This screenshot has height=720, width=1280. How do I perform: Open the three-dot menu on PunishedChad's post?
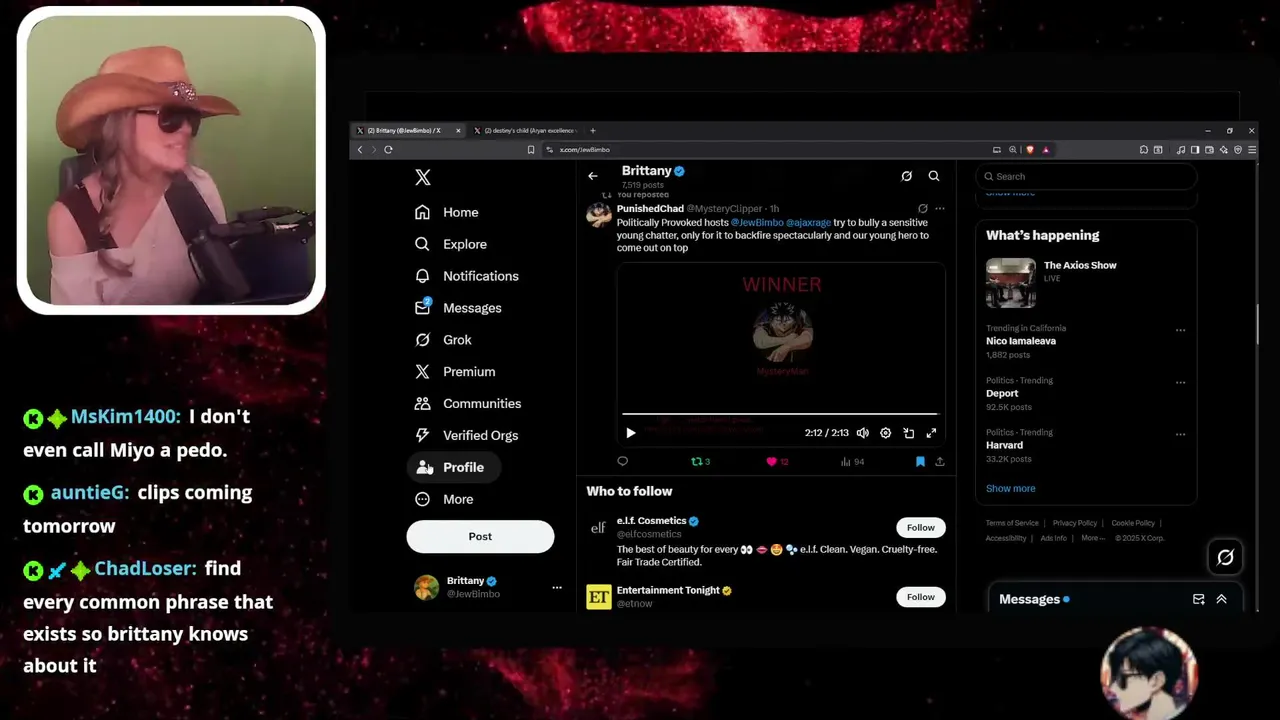[940, 209]
